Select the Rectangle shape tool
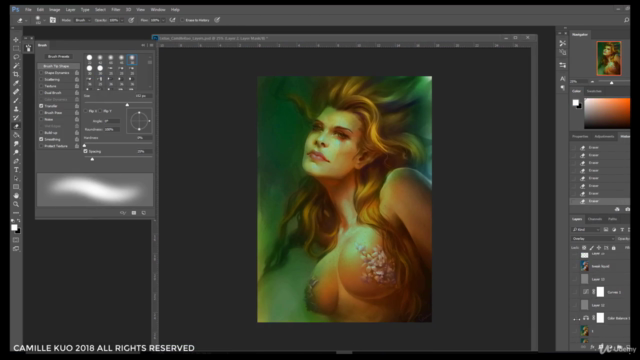640x360 pixels. pyautogui.click(x=16, y=187)
